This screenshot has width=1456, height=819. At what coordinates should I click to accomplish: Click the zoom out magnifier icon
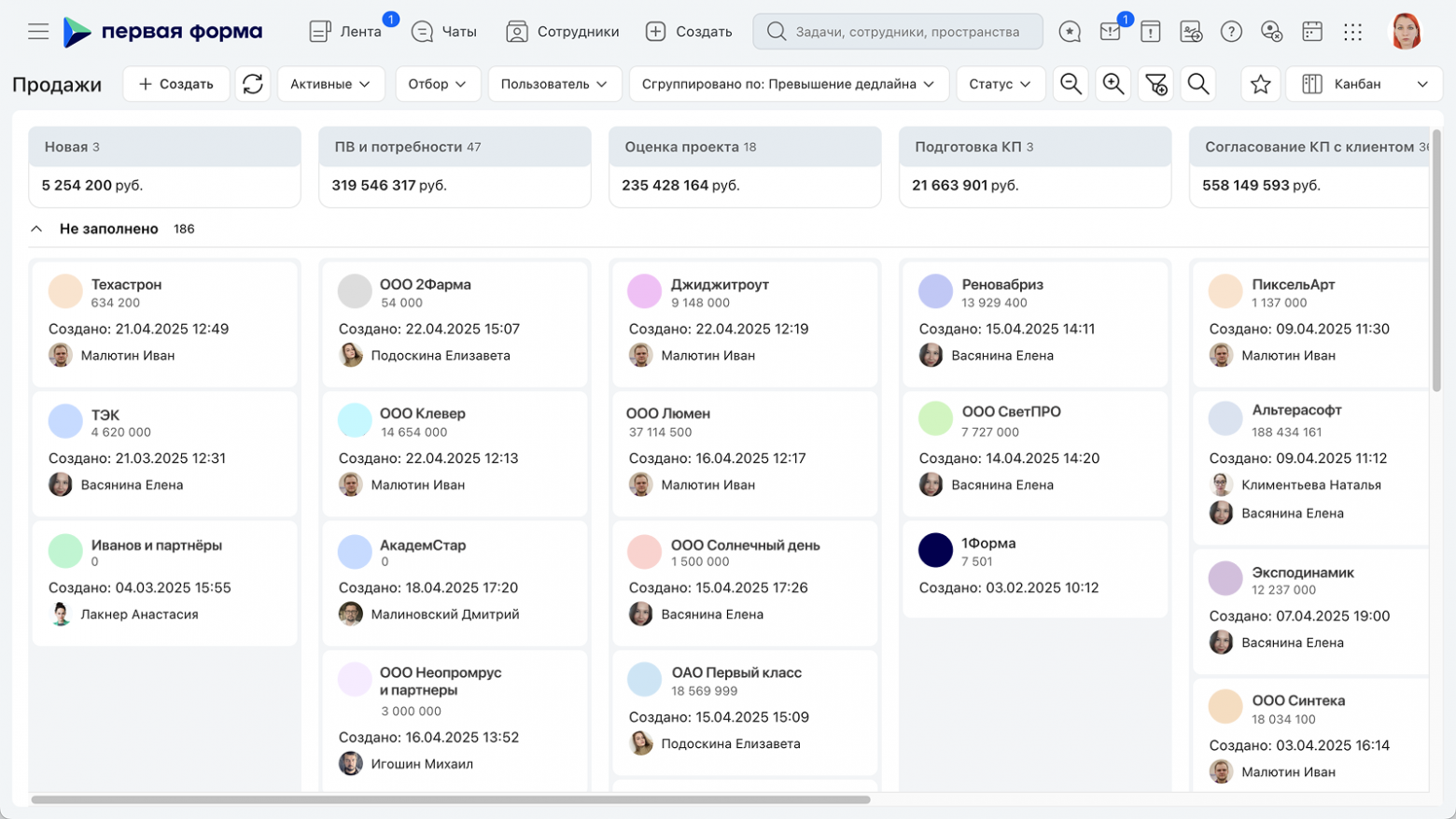click(1071, 84)
